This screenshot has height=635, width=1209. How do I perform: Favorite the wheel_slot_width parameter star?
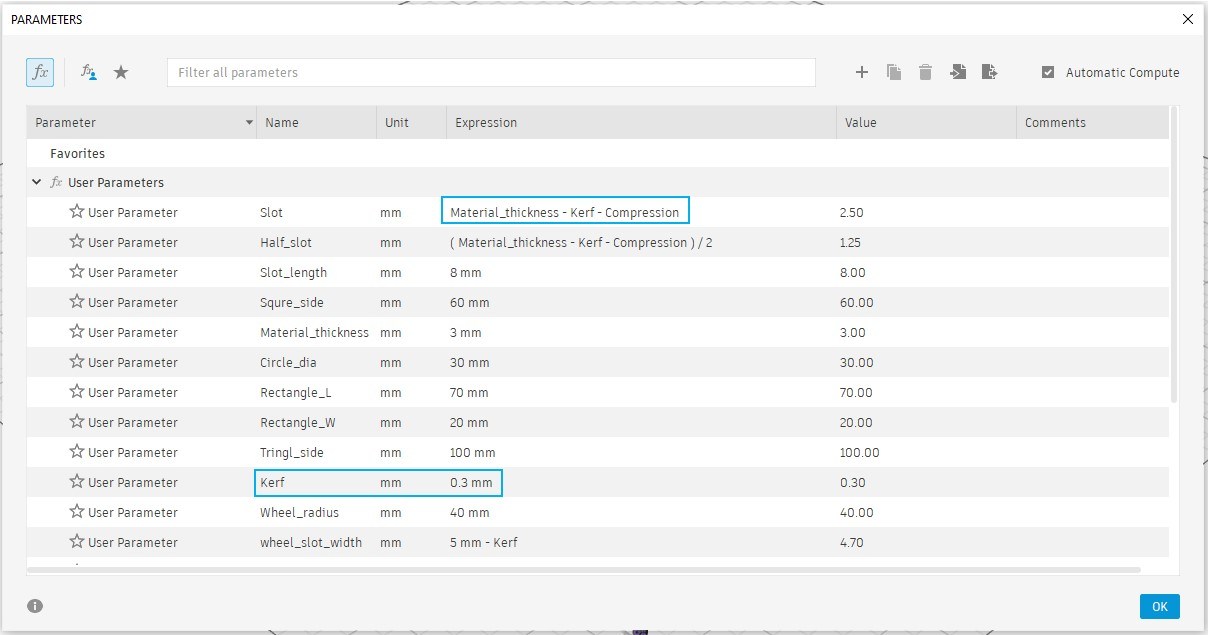click(x=77, y=542)
